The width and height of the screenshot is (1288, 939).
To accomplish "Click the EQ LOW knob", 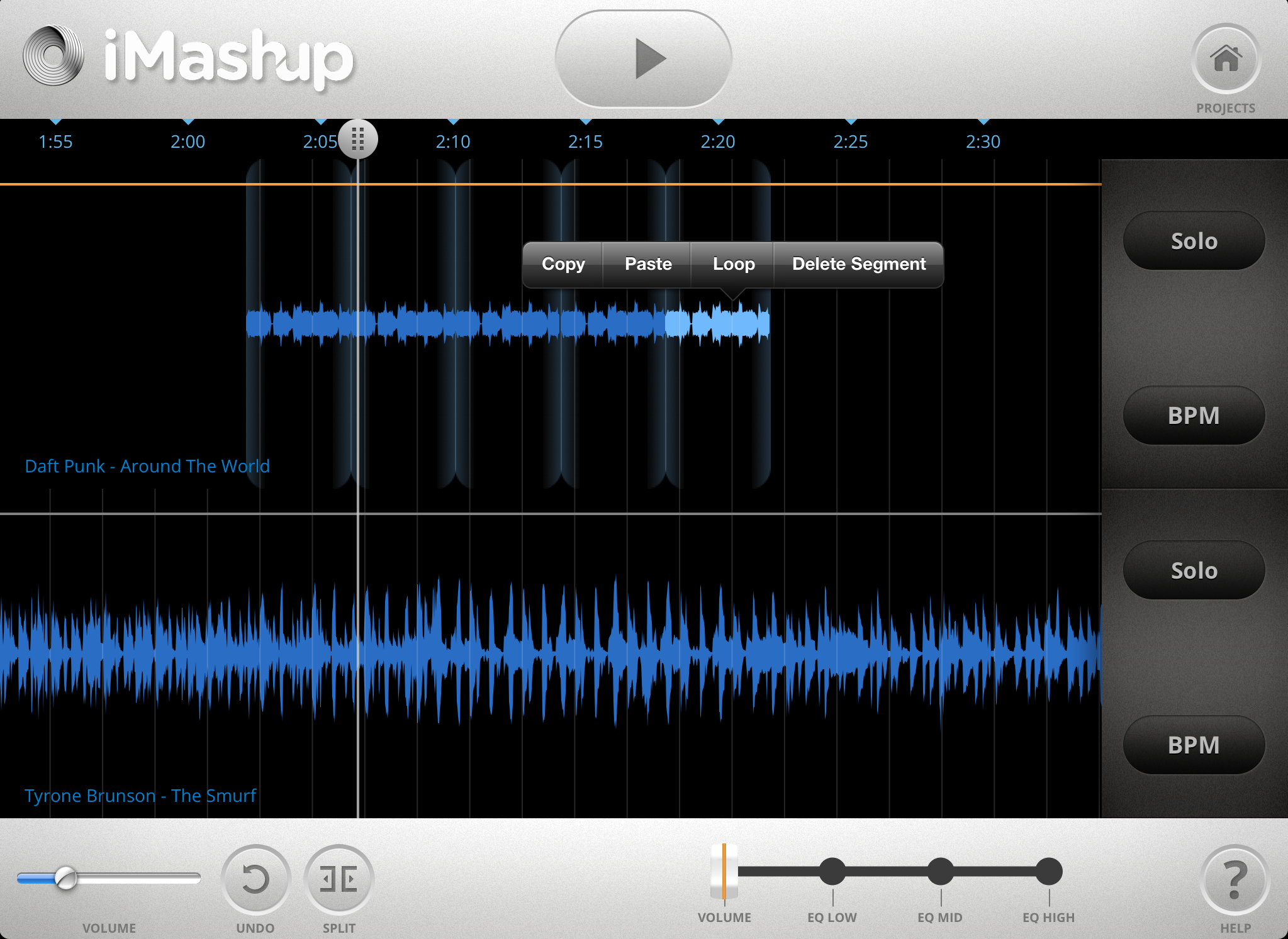I will 832,871.
